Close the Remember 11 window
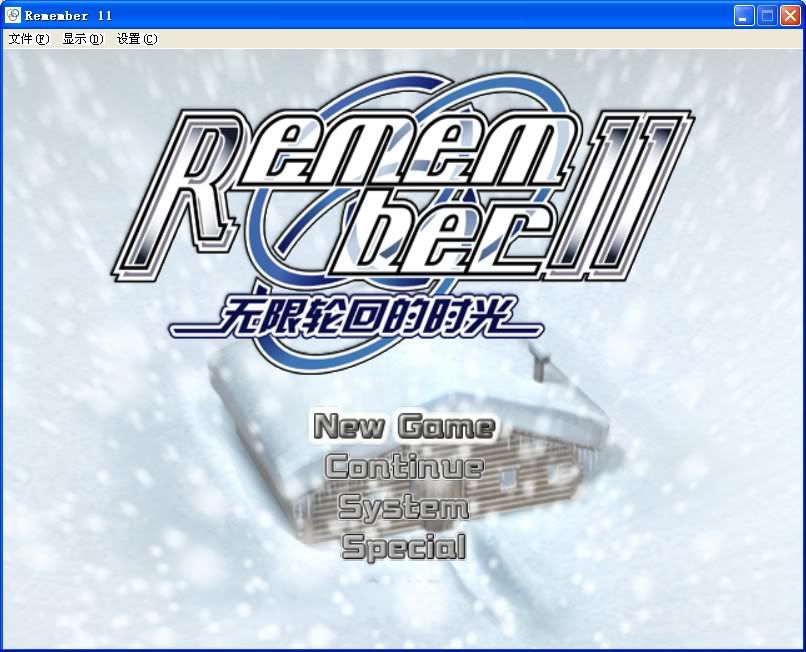The height and width of the screenshot is (652, 806). 790,15
